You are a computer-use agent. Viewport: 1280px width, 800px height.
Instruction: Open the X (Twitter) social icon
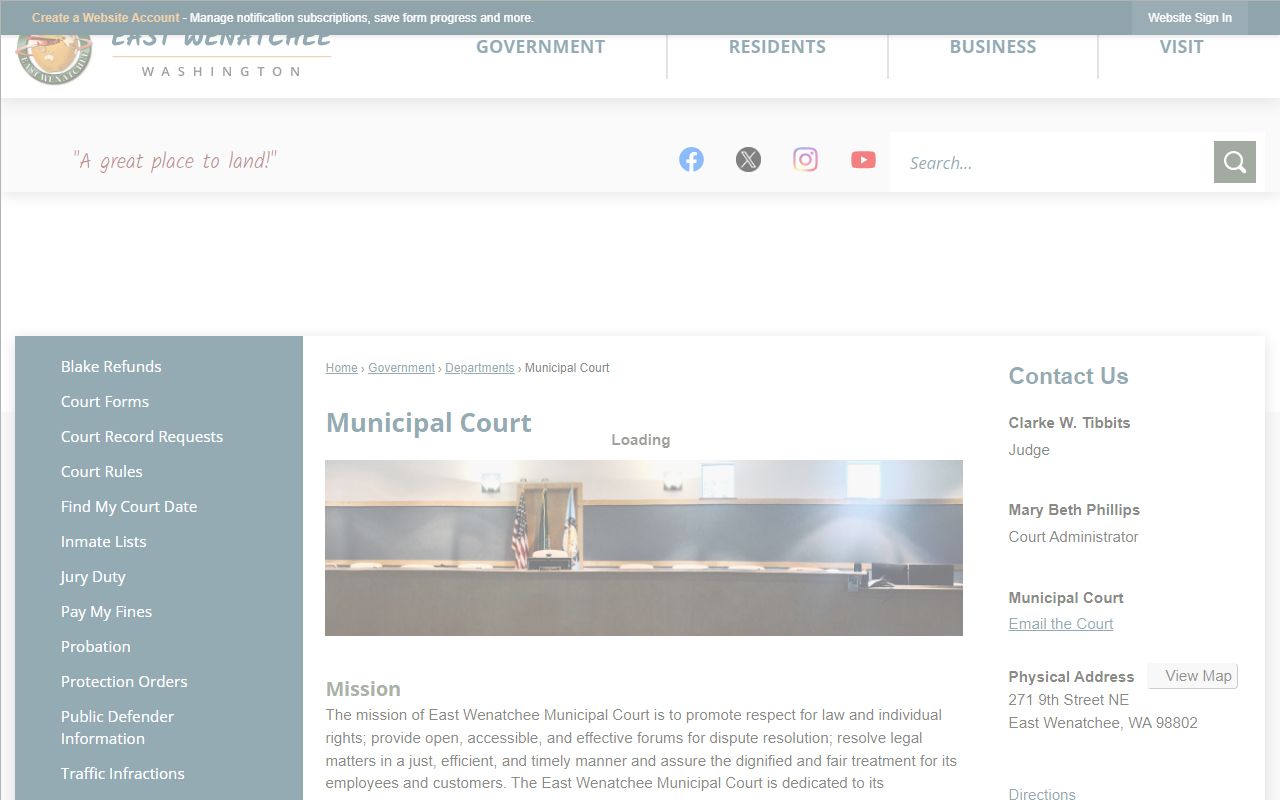[x=748, y=160]
